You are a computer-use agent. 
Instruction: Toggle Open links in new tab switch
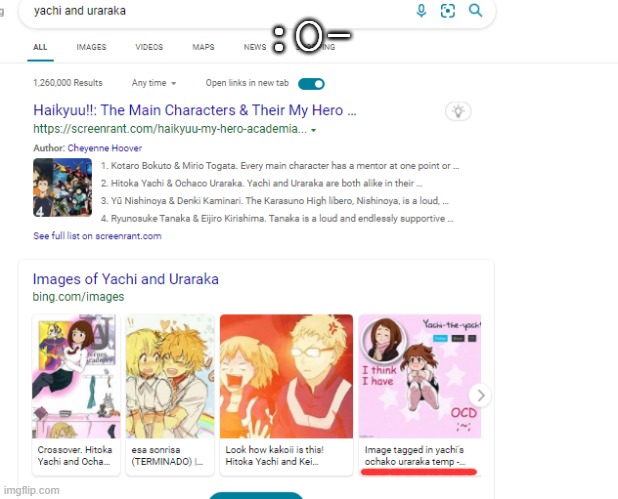[311, 84]
